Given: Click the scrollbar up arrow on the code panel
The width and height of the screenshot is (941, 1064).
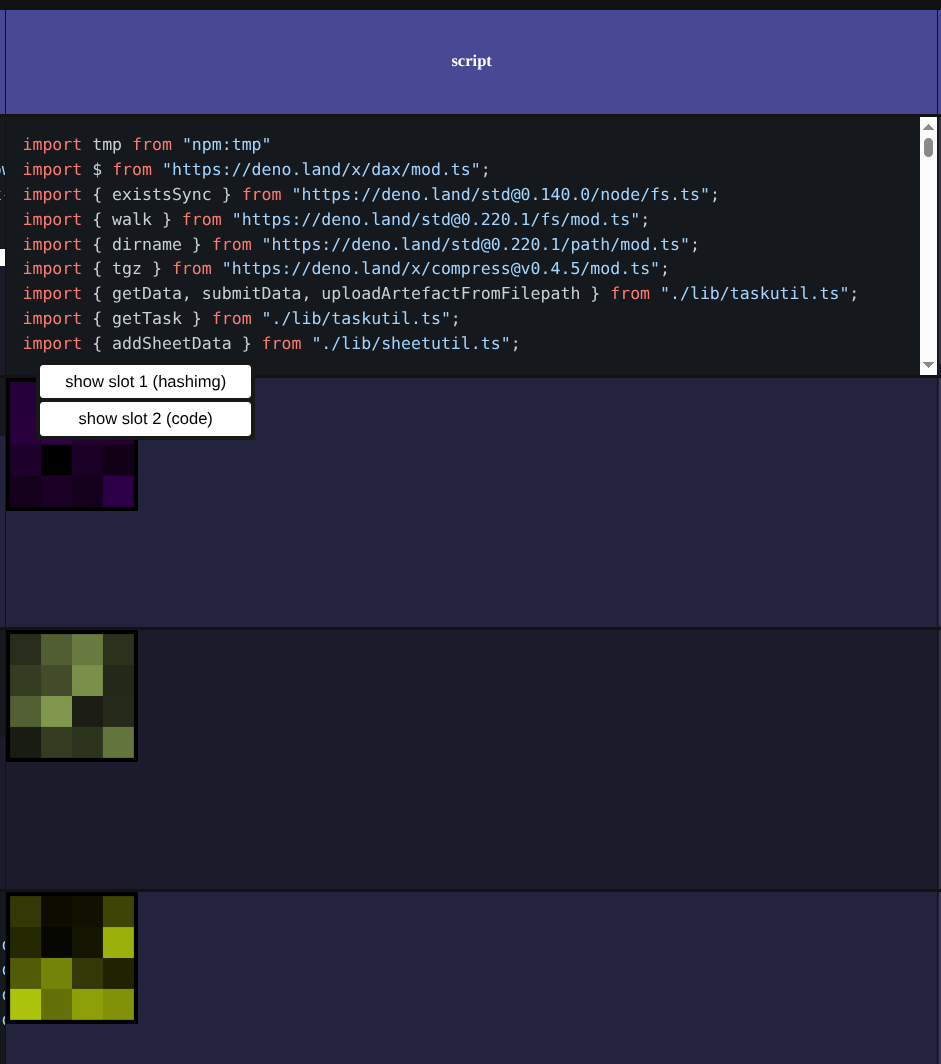Looking at the screenshot, I should tap(929, 124).
